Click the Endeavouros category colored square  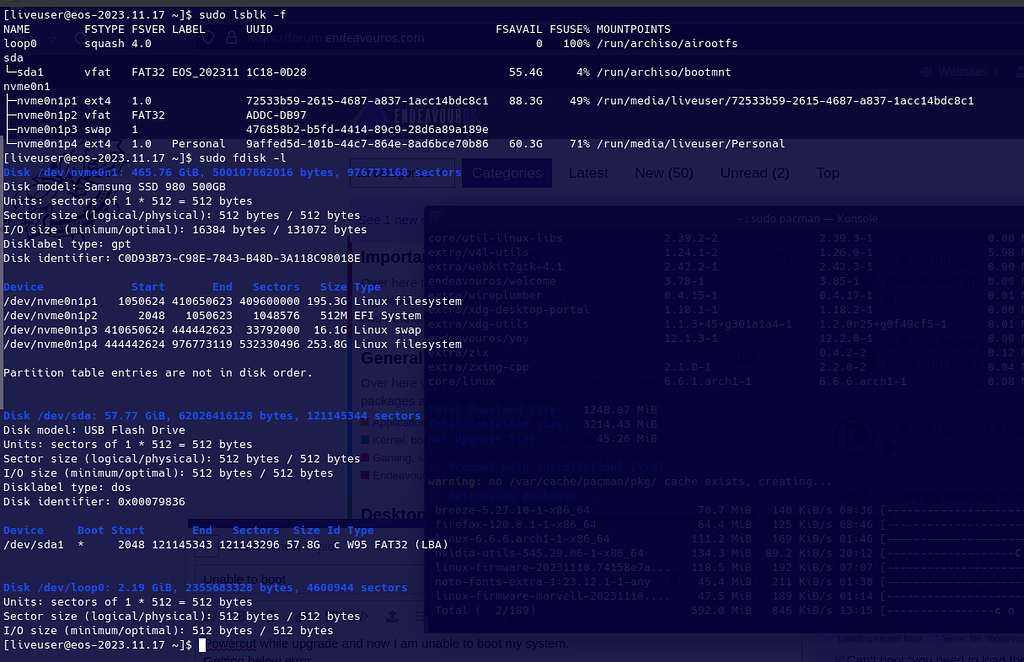tap(363, 476)
